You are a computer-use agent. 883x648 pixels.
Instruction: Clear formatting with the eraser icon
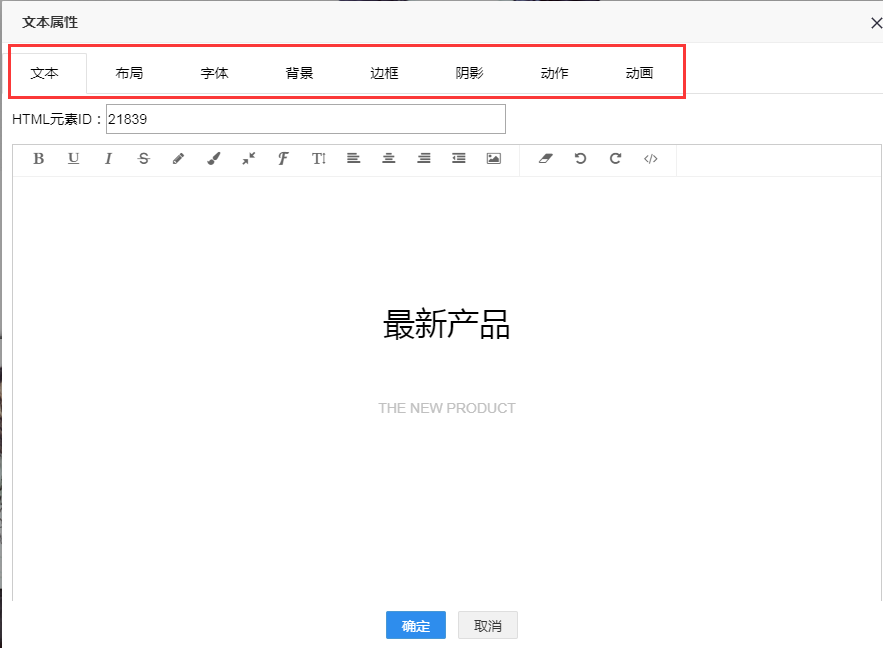[546, 159]
